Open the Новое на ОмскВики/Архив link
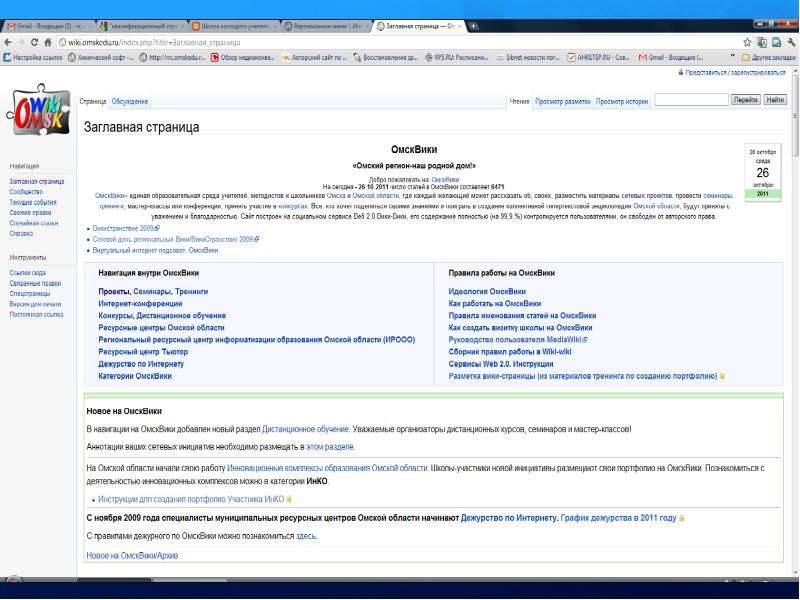Image resolution: width=800 pixels, height=600 pixels. coord(132,556)
